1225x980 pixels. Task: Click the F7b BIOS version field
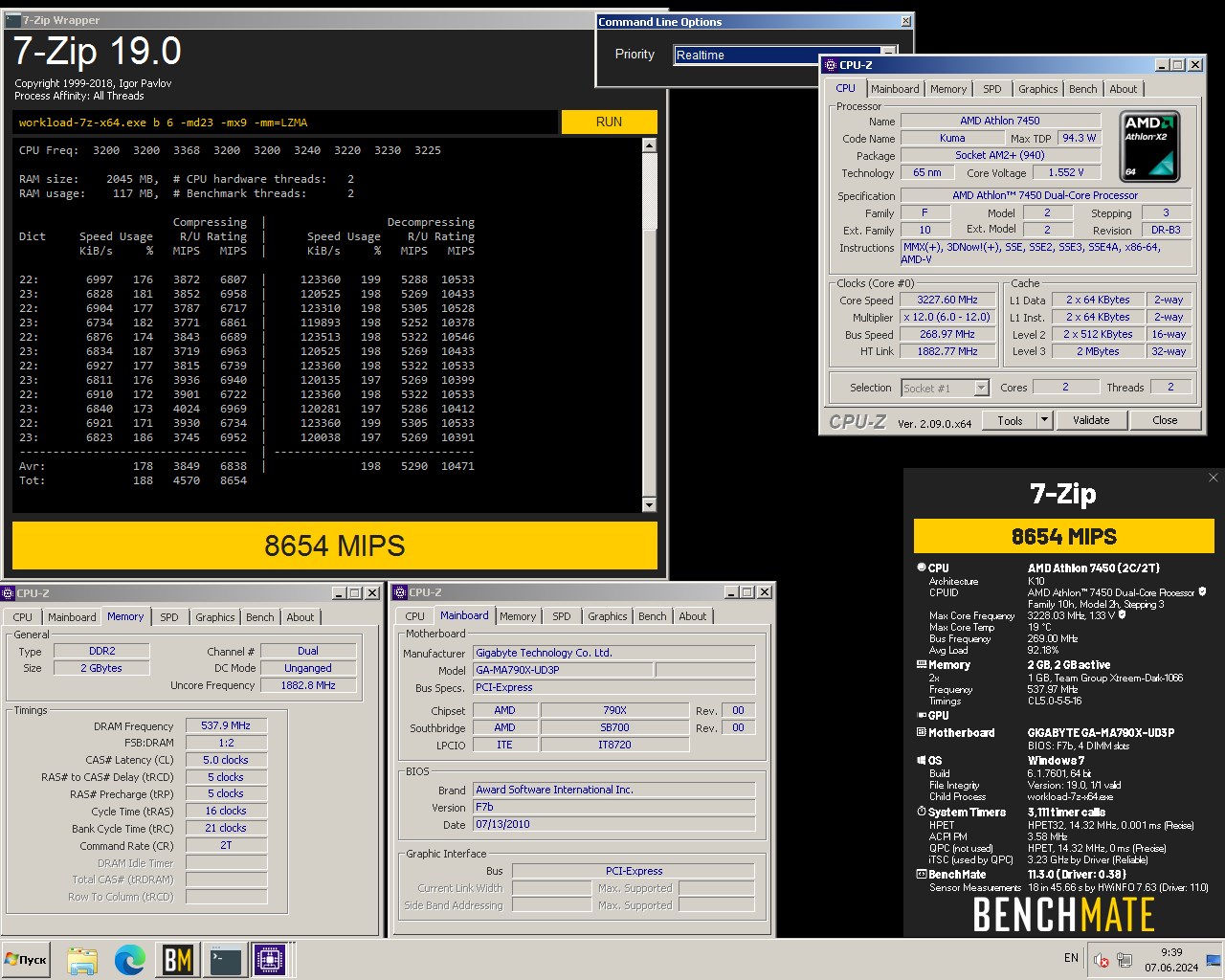point(614,807)
